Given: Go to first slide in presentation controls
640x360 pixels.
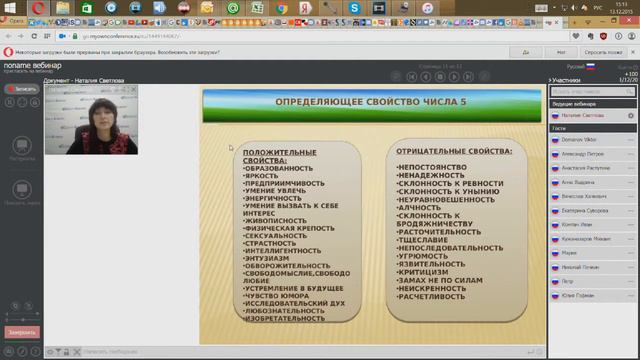Looking at the screenshot, I should (411, 77).
